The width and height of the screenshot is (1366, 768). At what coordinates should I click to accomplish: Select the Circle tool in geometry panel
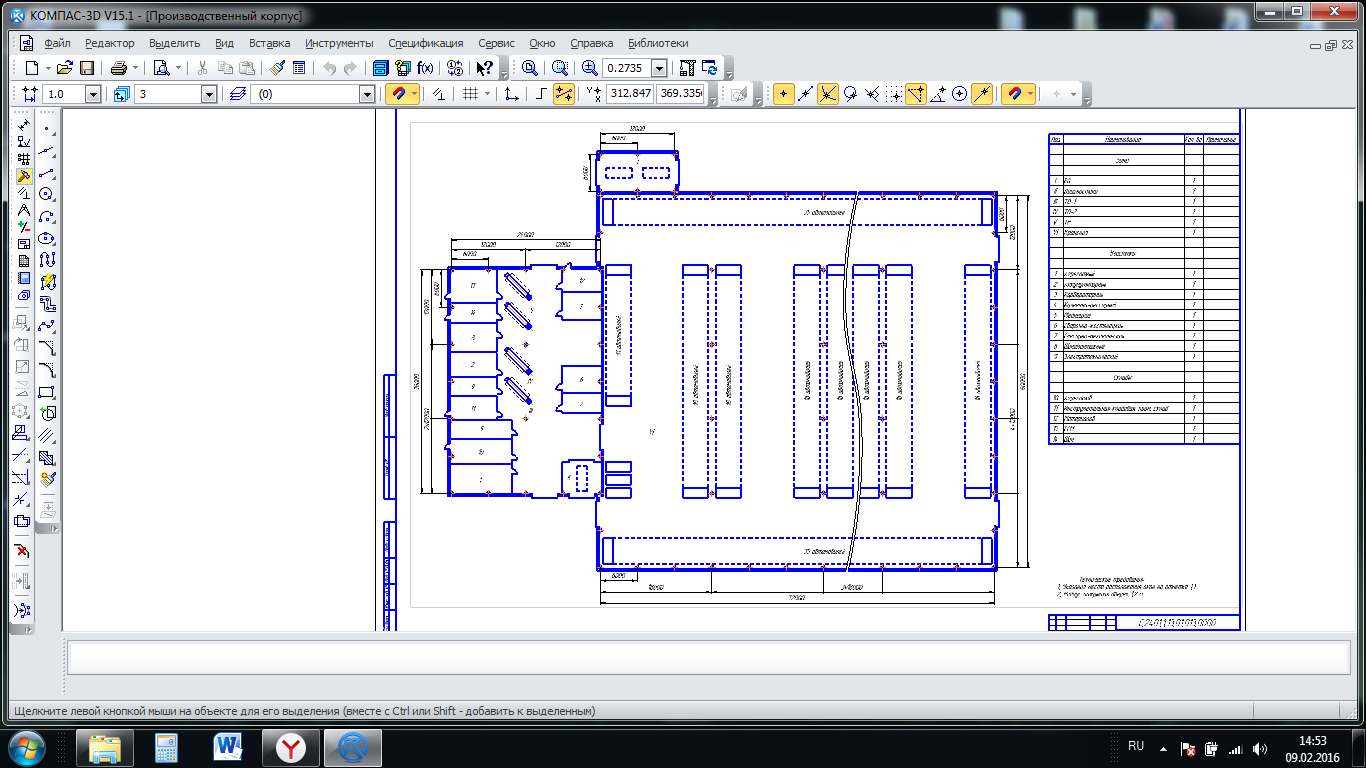click(46, 194)
